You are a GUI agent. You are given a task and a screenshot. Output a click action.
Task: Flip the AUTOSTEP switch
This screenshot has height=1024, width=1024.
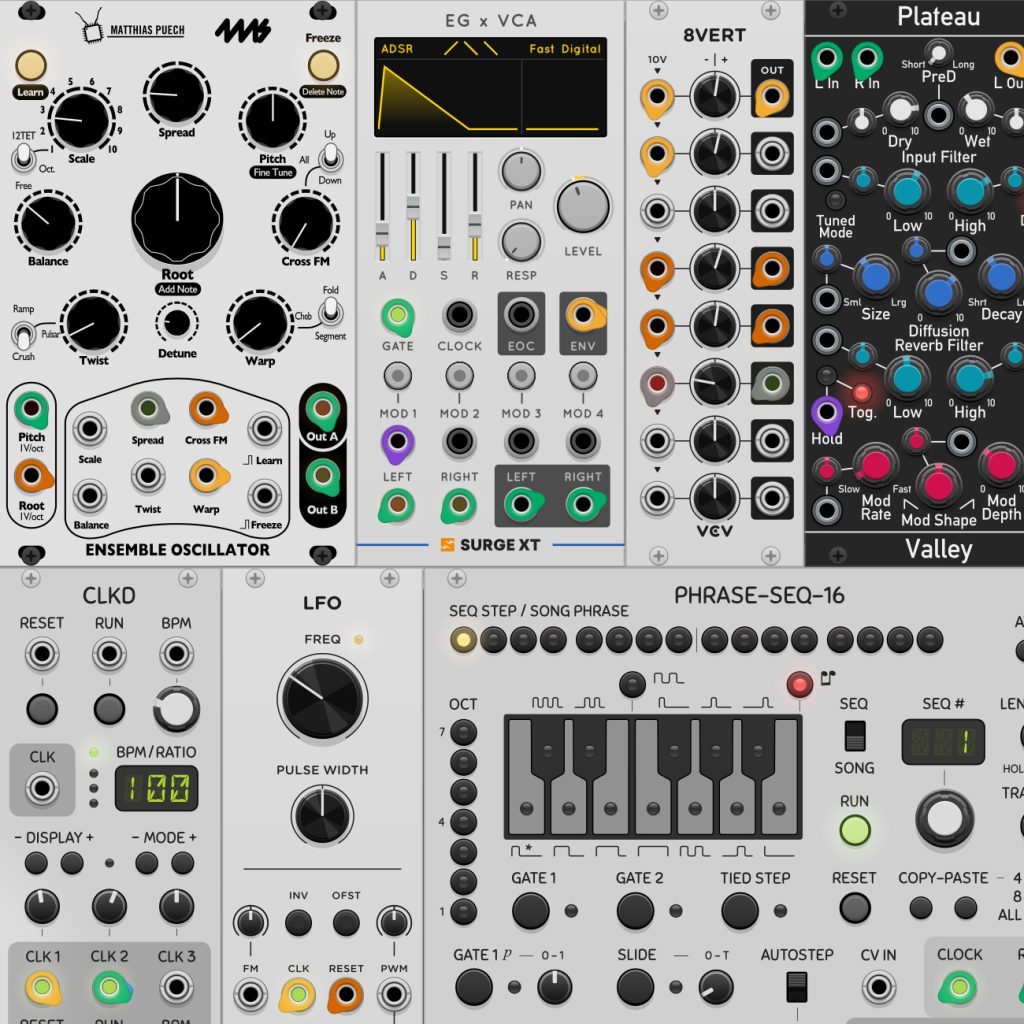click(x=797, y=987)
